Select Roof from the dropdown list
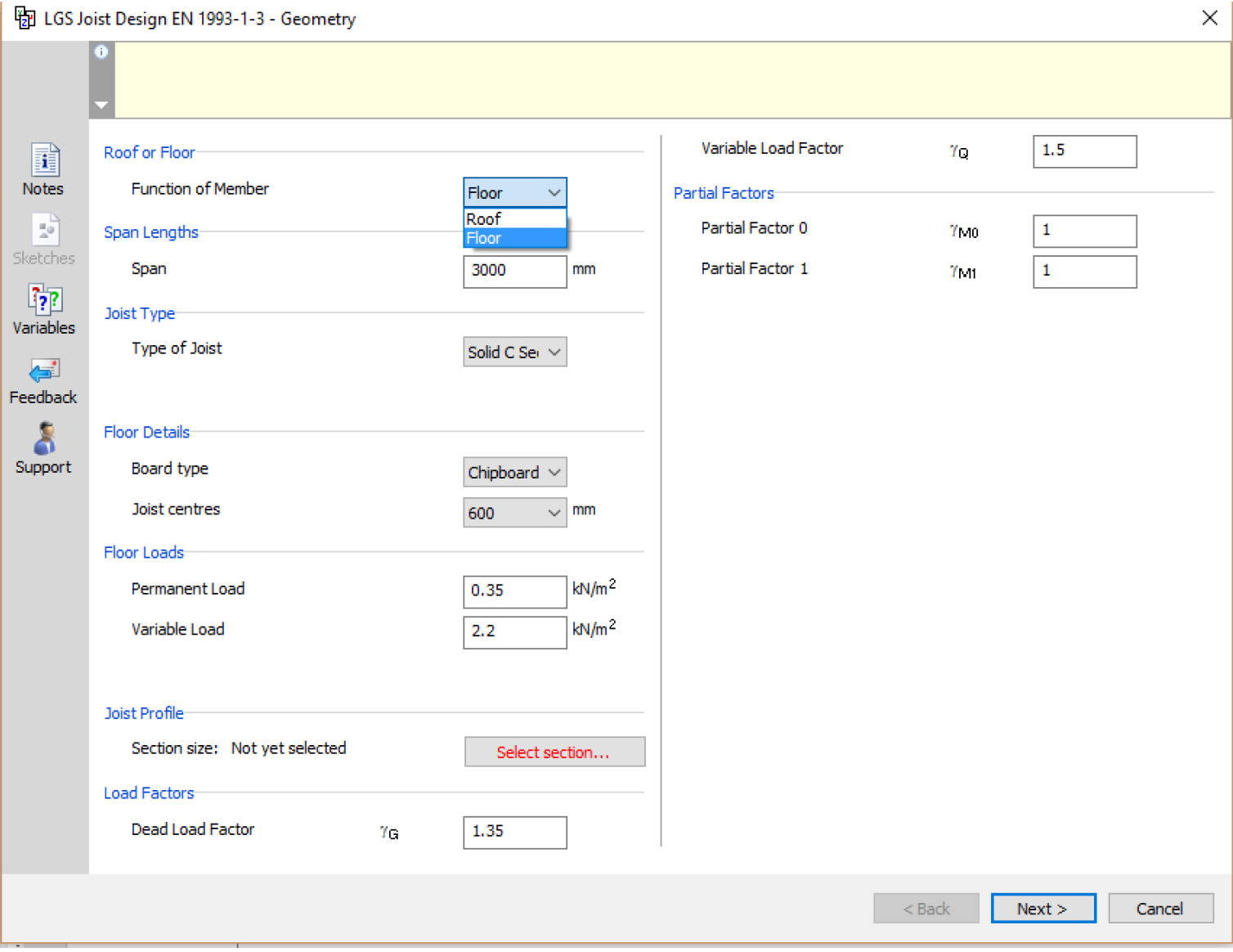The image size is (1233, 952). click(x=514, y=218)
